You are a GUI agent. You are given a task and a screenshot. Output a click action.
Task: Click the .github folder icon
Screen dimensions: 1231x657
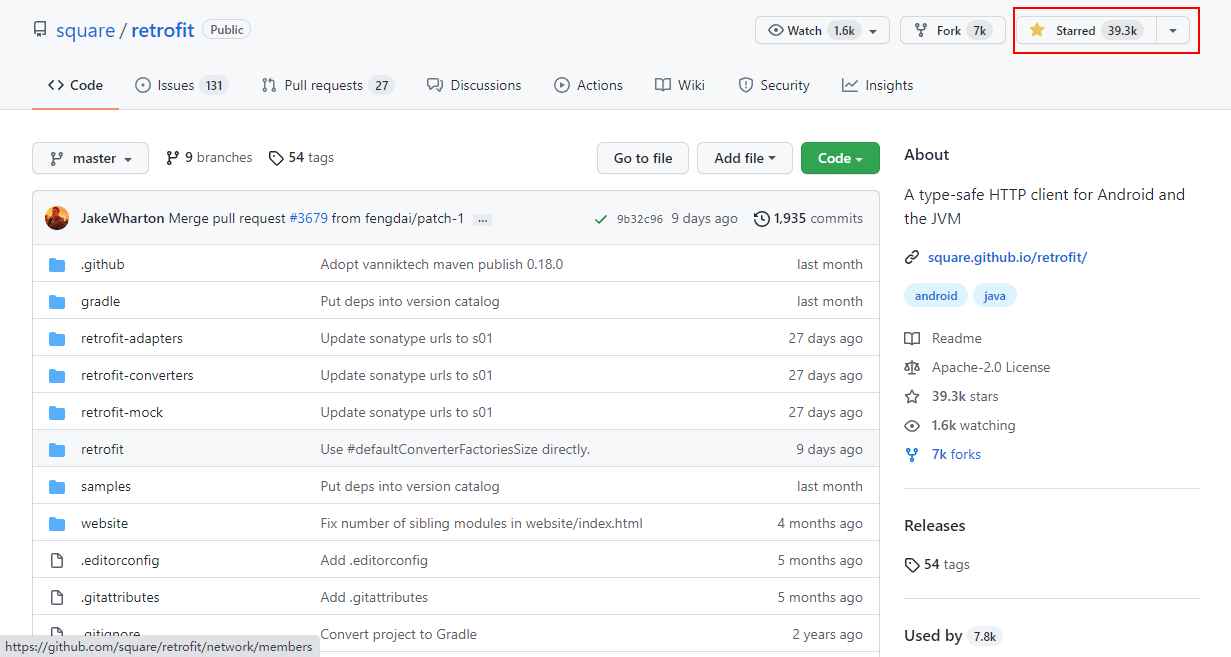click(x=57, y=265)
